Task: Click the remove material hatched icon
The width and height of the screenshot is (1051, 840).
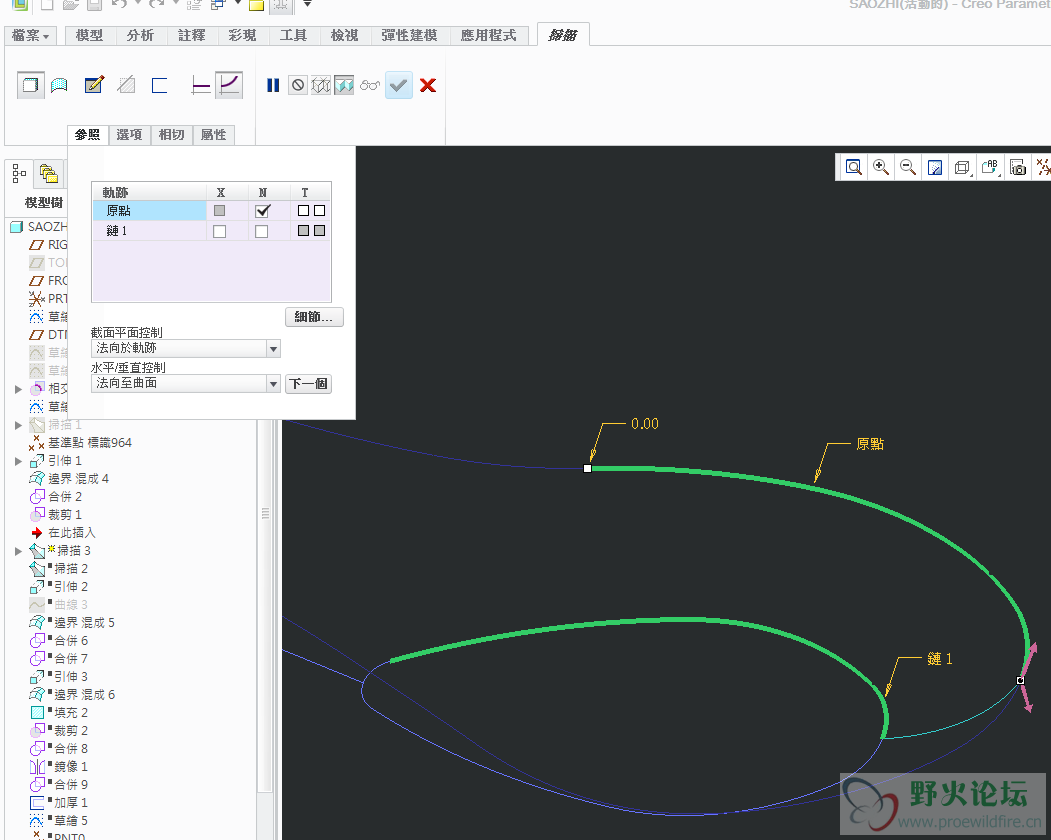Action: 126,85
